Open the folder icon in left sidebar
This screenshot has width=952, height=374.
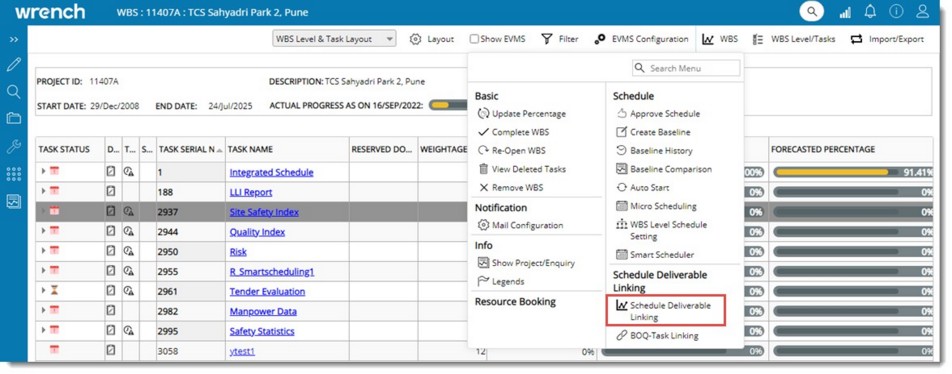(x=13, y=118)
